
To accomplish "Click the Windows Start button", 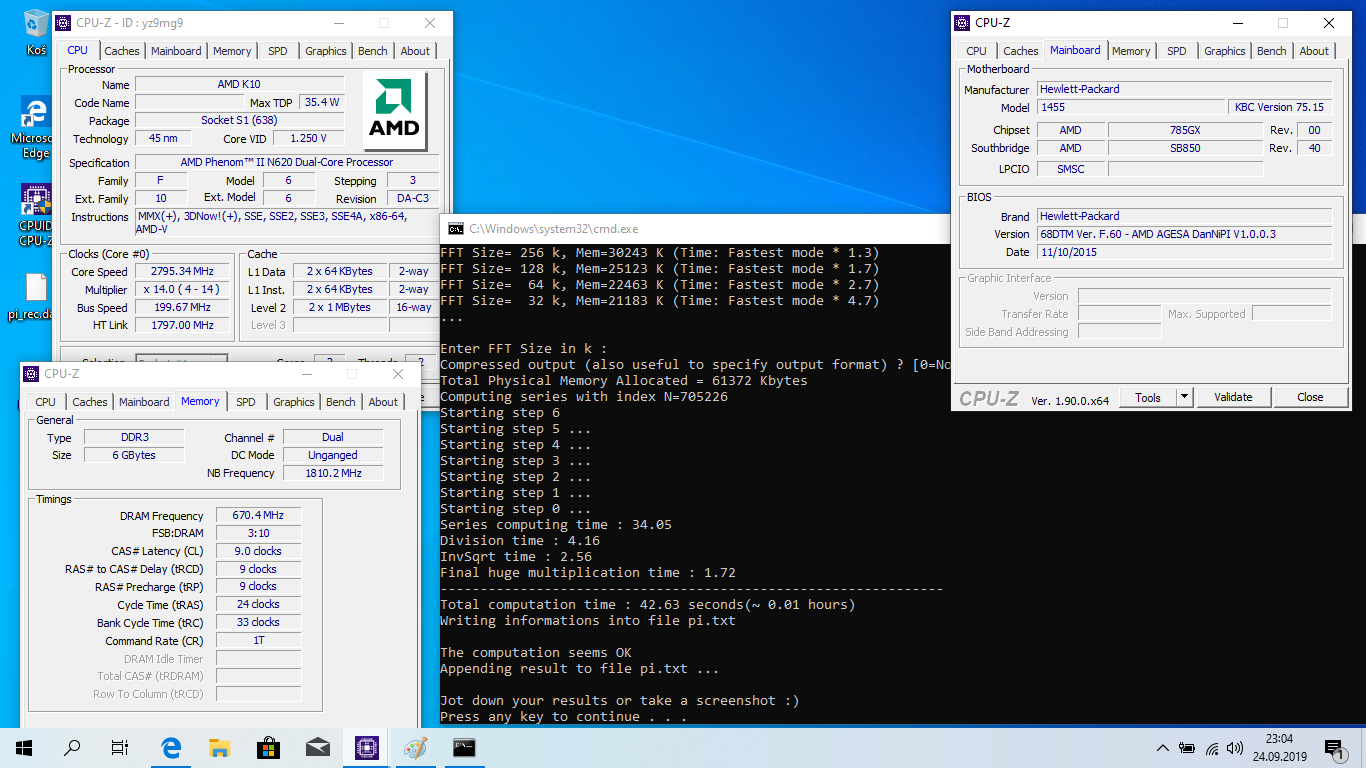I will click(x=24, y=747).
